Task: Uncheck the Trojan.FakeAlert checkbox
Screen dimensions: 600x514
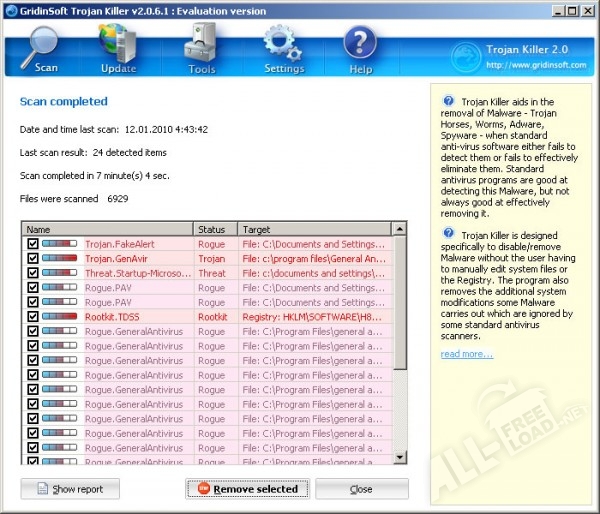Action: tap(33, 244)
